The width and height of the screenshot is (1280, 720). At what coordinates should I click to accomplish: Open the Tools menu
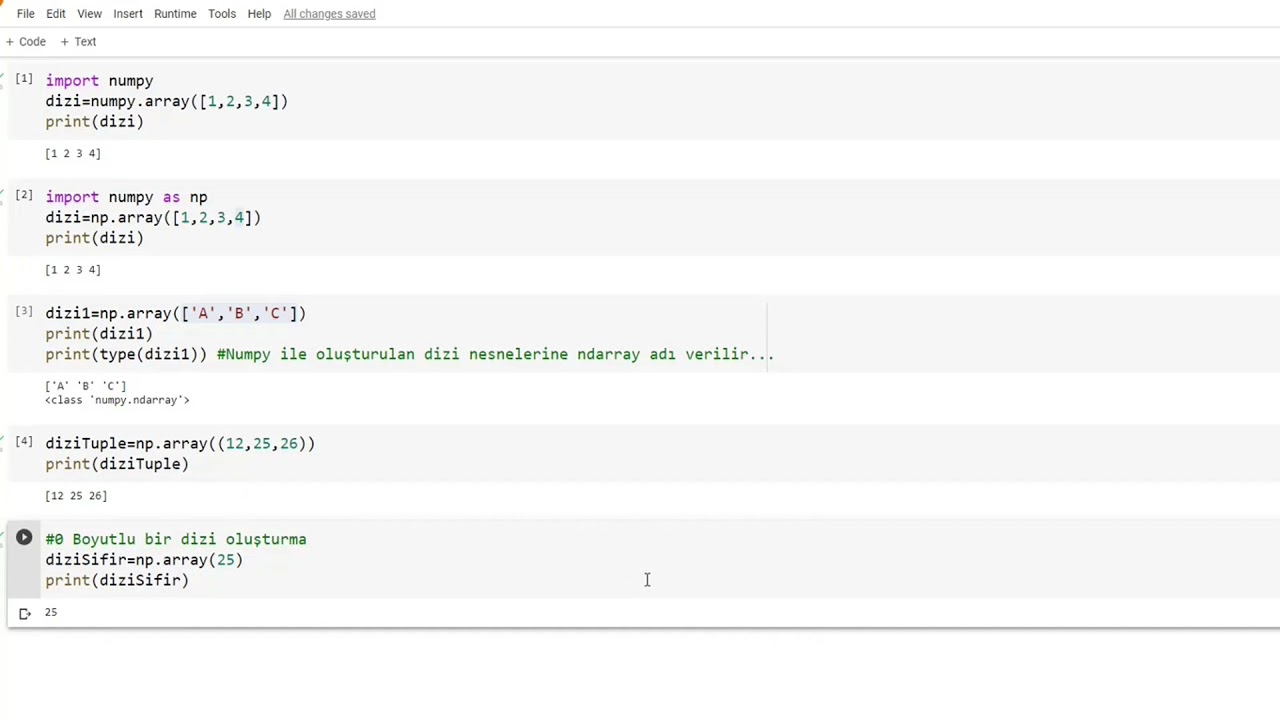222,14
